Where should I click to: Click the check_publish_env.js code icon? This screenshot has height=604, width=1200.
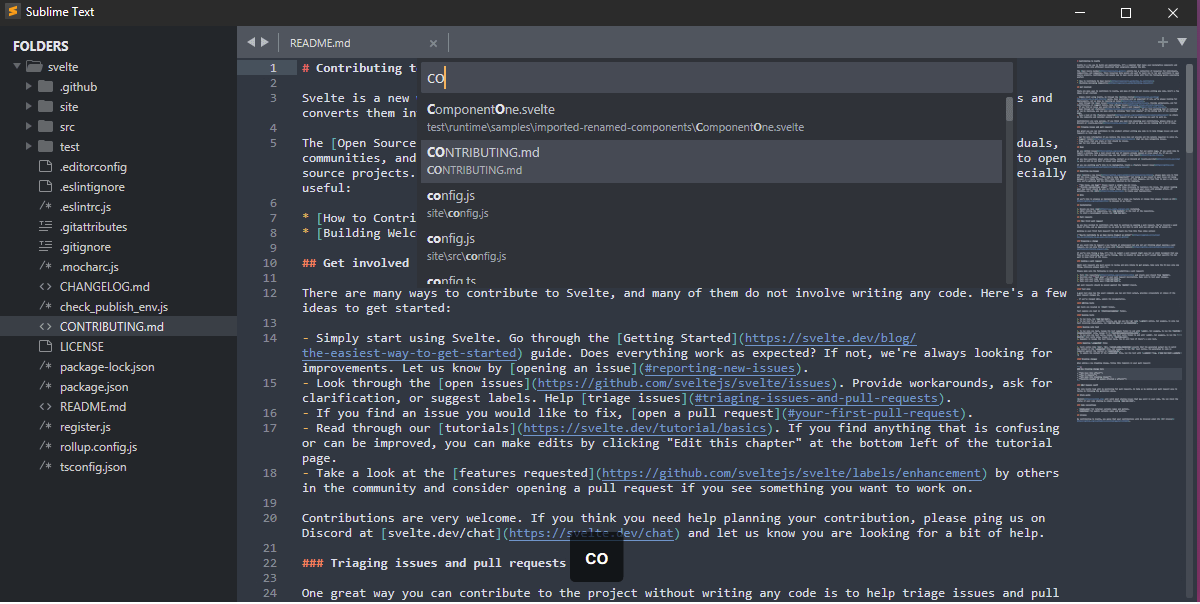click(x=45, y=307)
